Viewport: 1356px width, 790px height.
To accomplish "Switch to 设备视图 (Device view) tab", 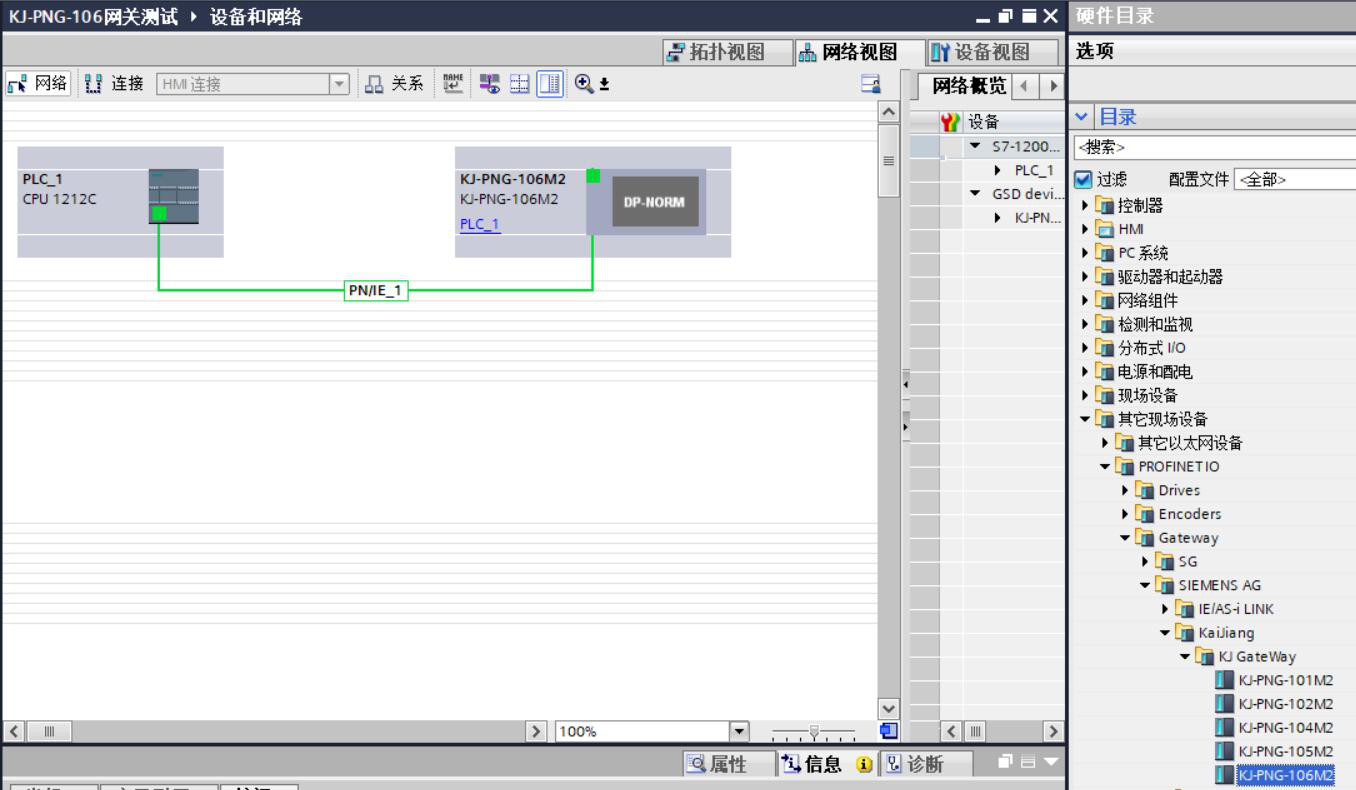I will click(990, 52).
